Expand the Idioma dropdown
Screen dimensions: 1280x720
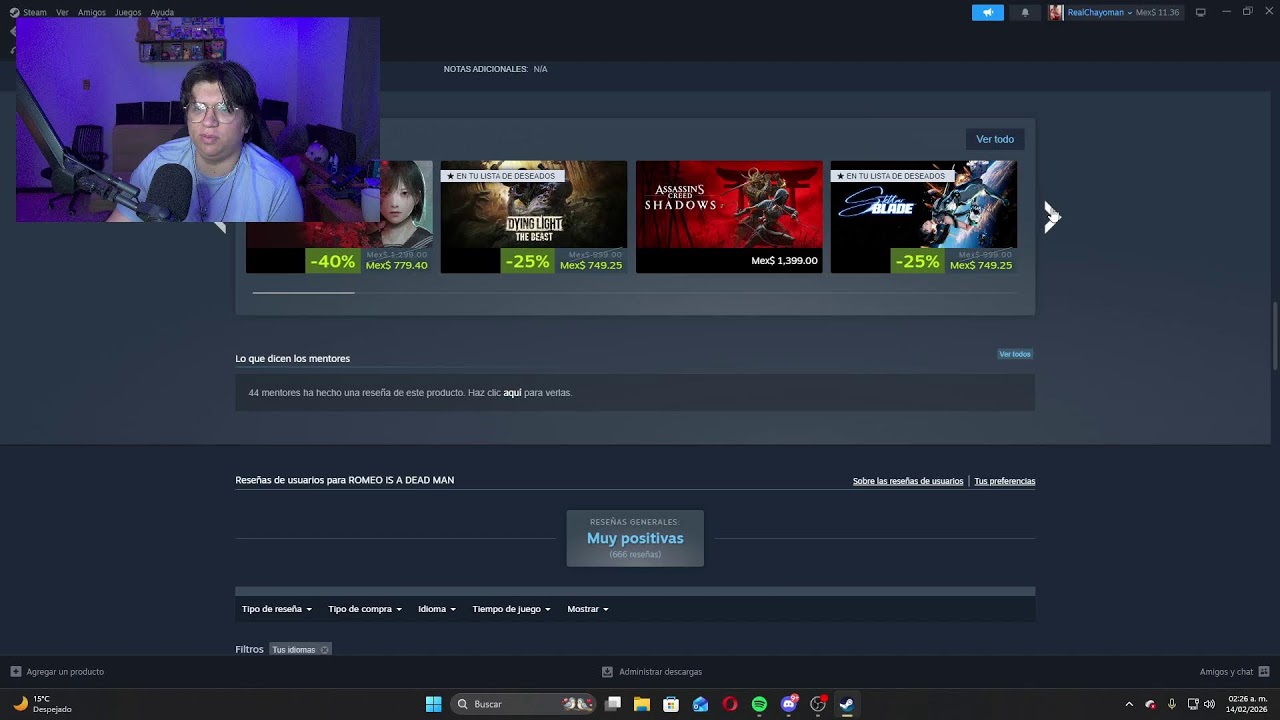[437, 609]
